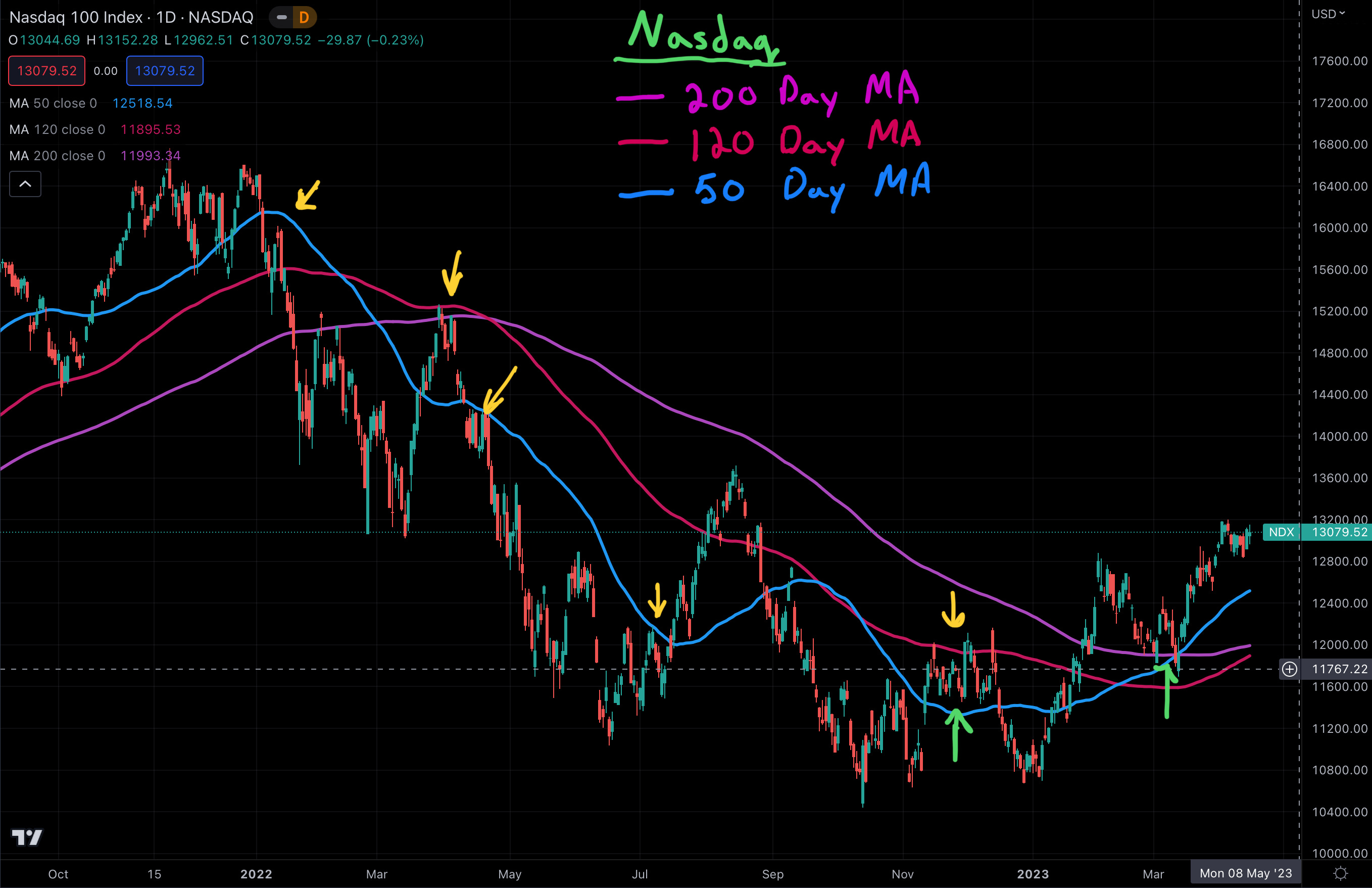Click the crosshair plus price button
1372x888 pixels.
[x=1290, y=669]
